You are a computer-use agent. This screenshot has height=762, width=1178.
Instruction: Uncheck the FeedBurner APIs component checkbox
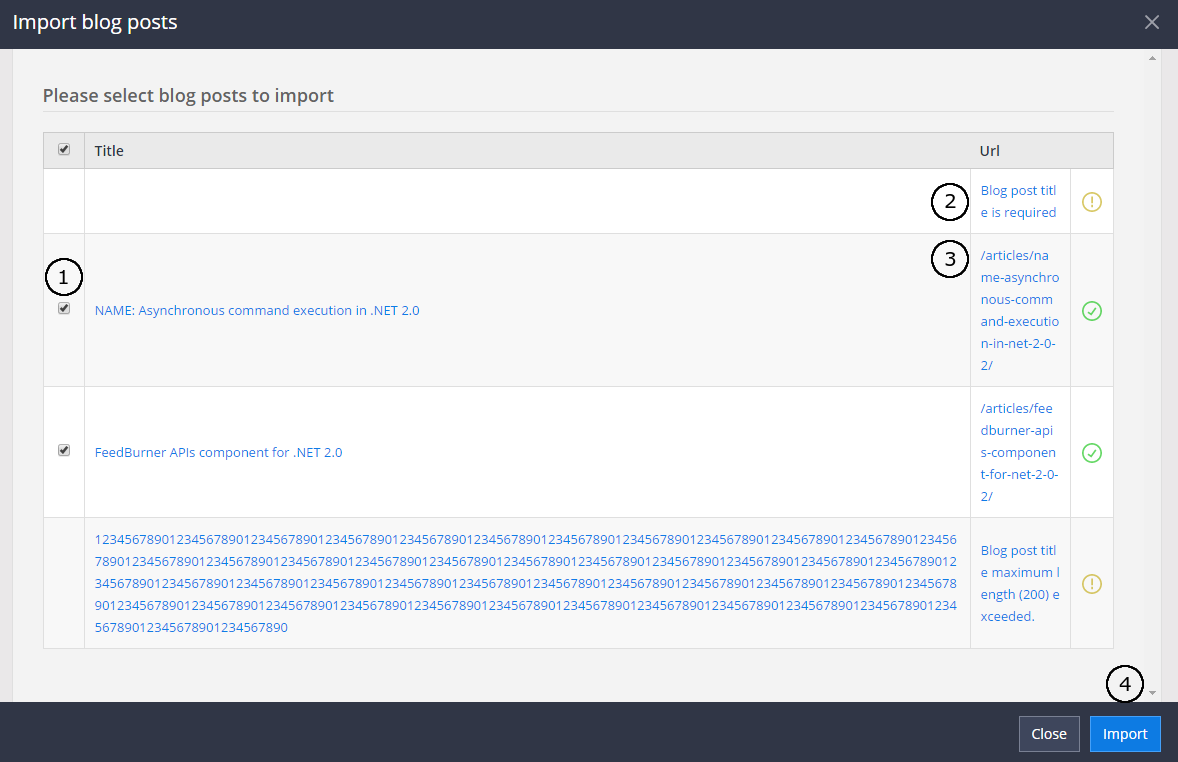coord(64,451)
